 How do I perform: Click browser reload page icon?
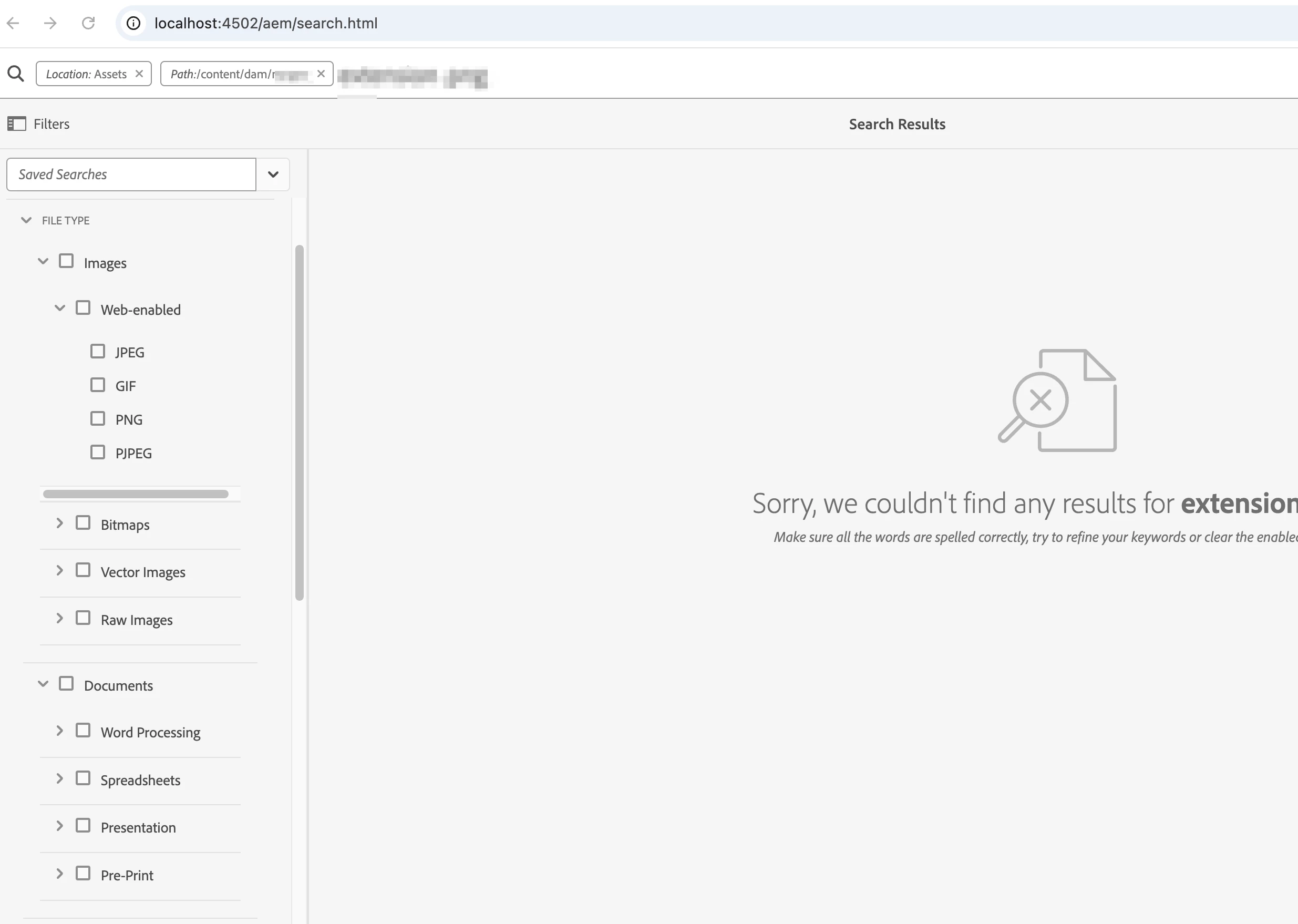tap(88, 23)
